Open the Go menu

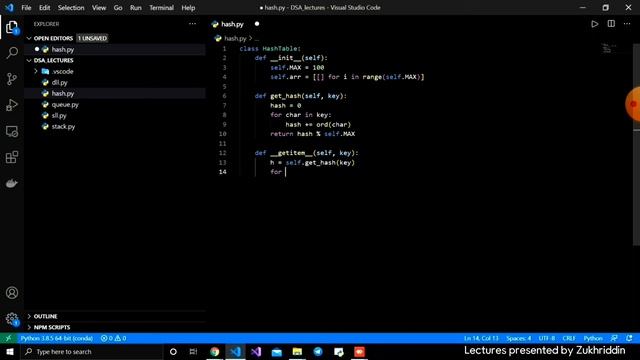pyautogui.click(x=118, y=8)
